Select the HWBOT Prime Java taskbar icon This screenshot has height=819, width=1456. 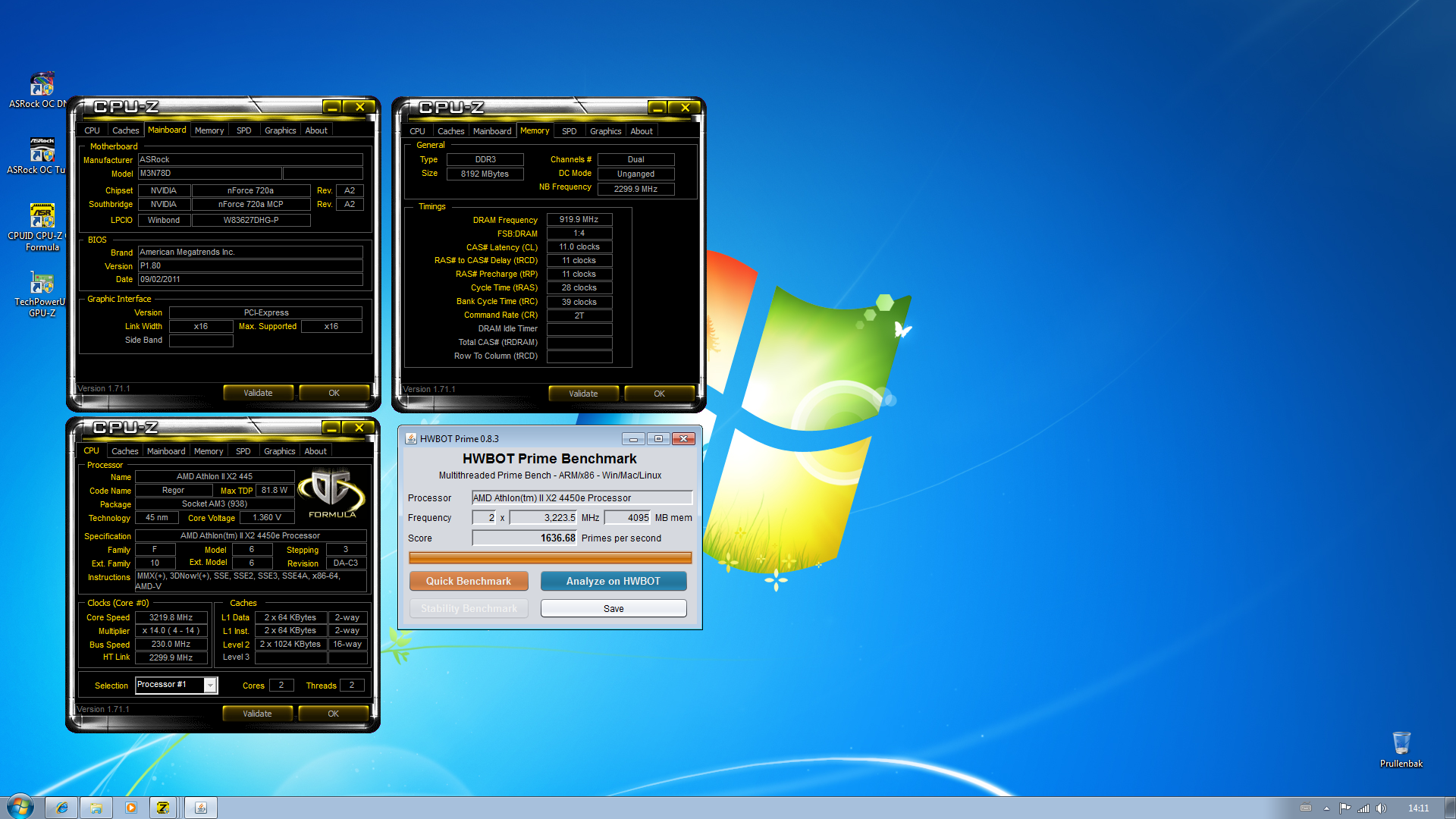(201, 808)
